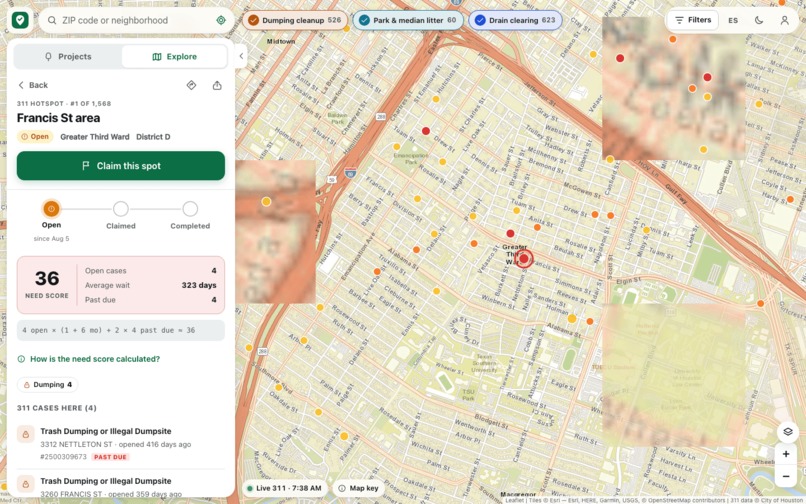
Task: Open Trash Dumping case at 3312 Nettleton St
Action: point(121,443)
